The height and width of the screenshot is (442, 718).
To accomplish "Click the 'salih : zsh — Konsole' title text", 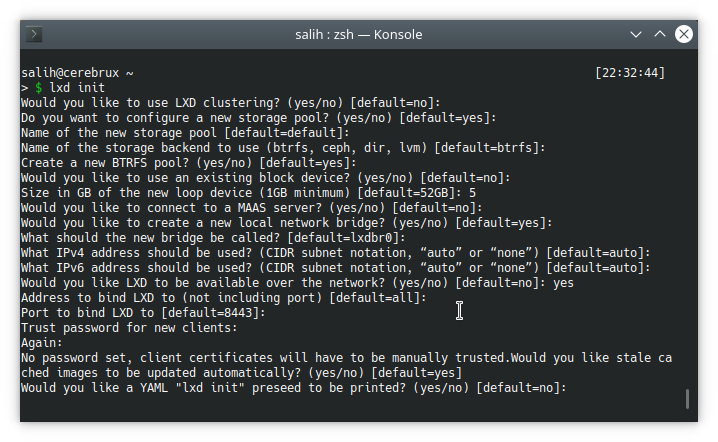I will point(359,34).
